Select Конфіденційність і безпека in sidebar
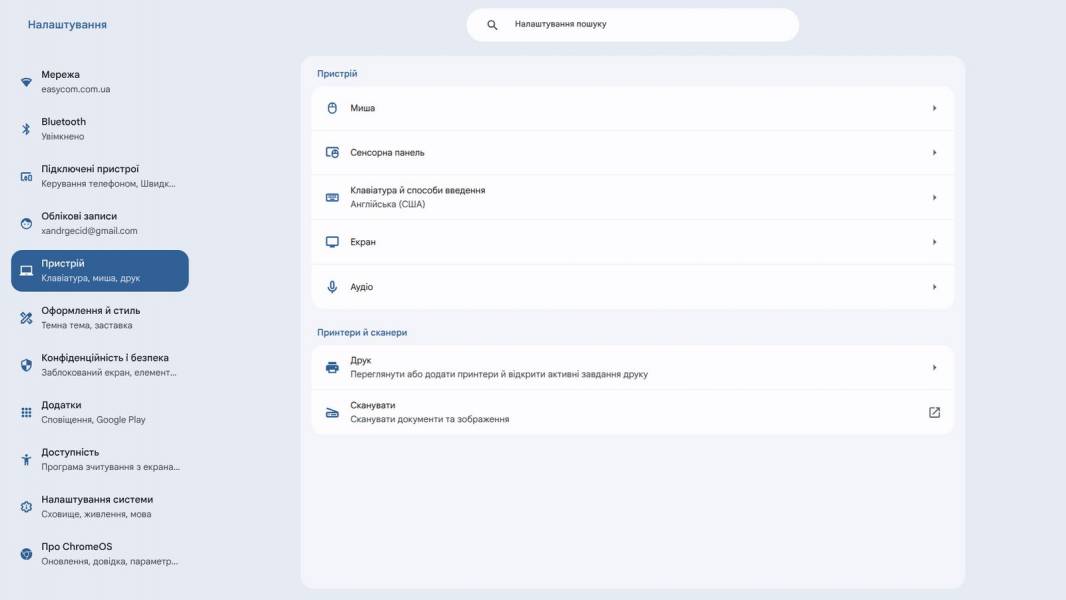 click(x=100, y=365)
